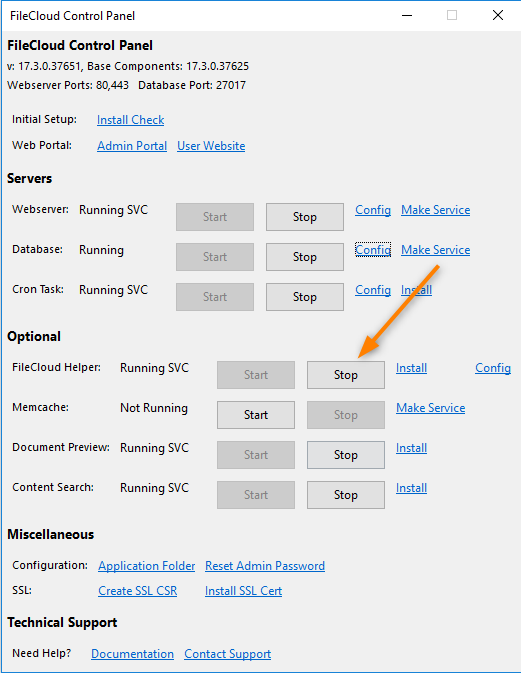
Task: Stop the FileCloud Helper service
Action: click(x=345, y=375)
